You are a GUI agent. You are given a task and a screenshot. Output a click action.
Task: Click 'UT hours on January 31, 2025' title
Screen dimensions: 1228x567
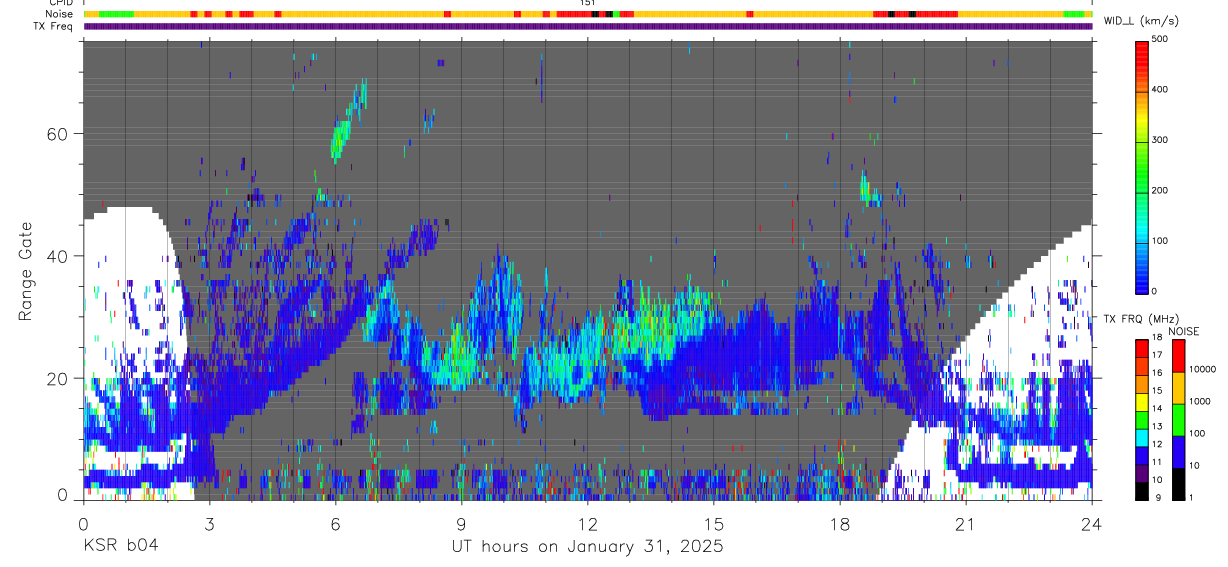[586, 547]
